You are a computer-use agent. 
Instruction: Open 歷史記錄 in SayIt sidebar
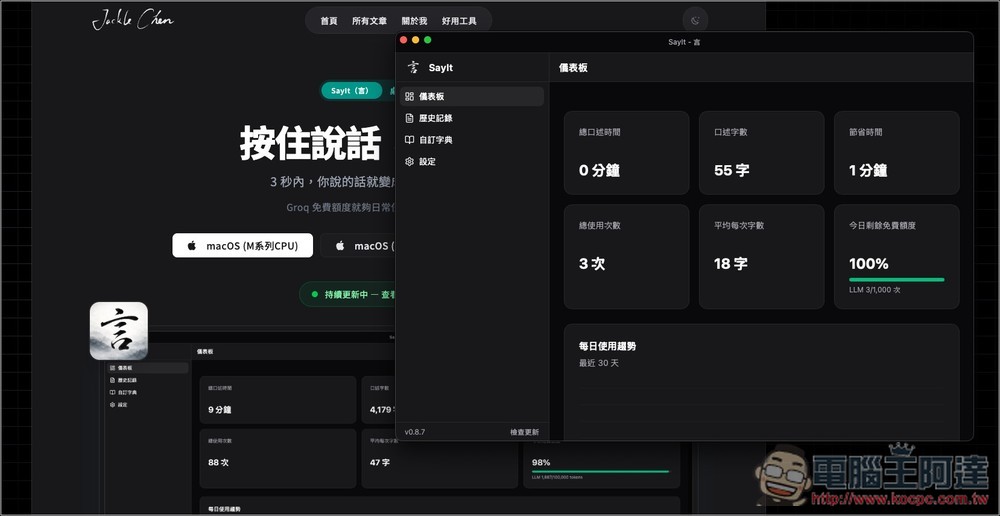472,118
